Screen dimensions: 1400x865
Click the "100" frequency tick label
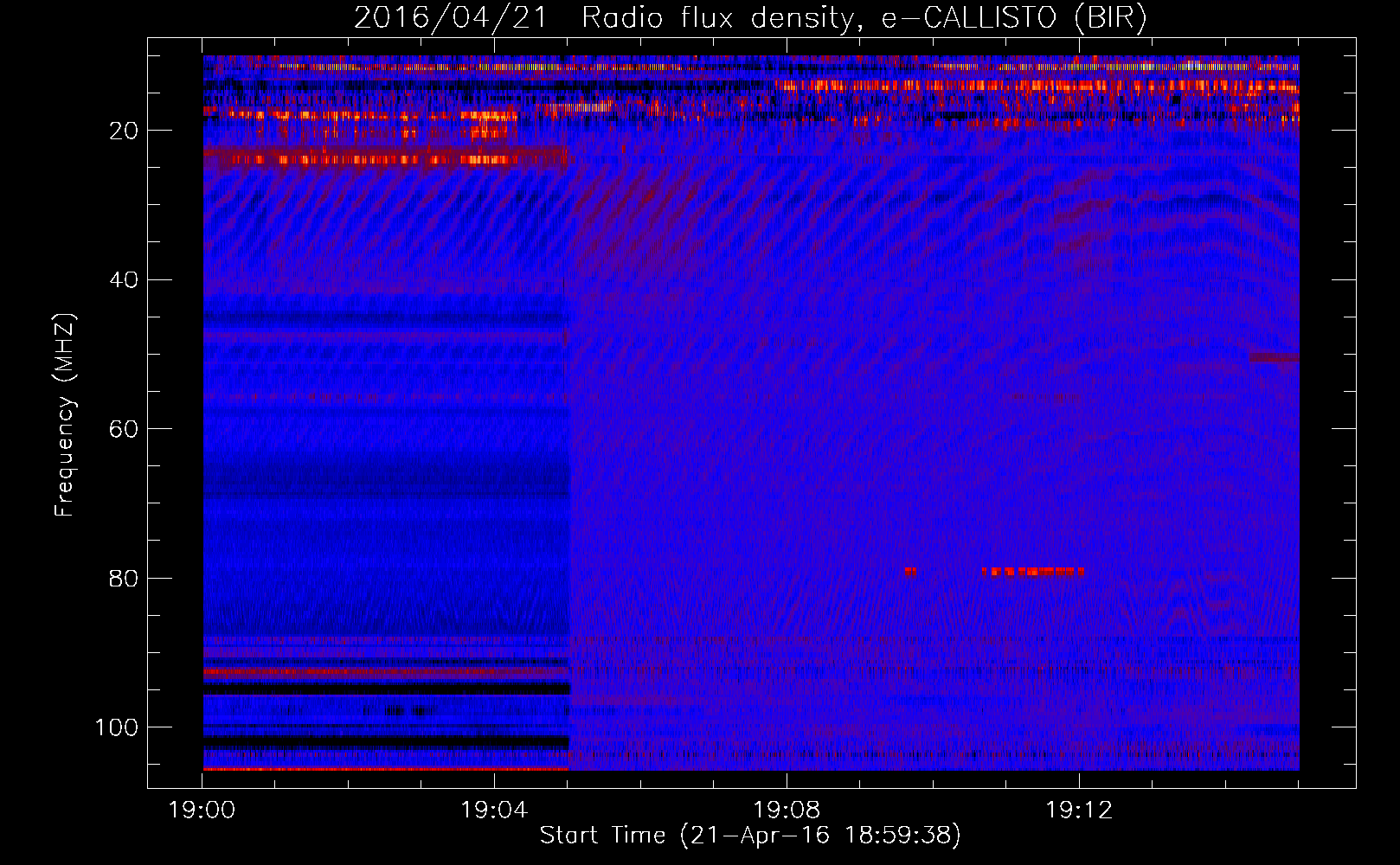(x=117, y=727)
